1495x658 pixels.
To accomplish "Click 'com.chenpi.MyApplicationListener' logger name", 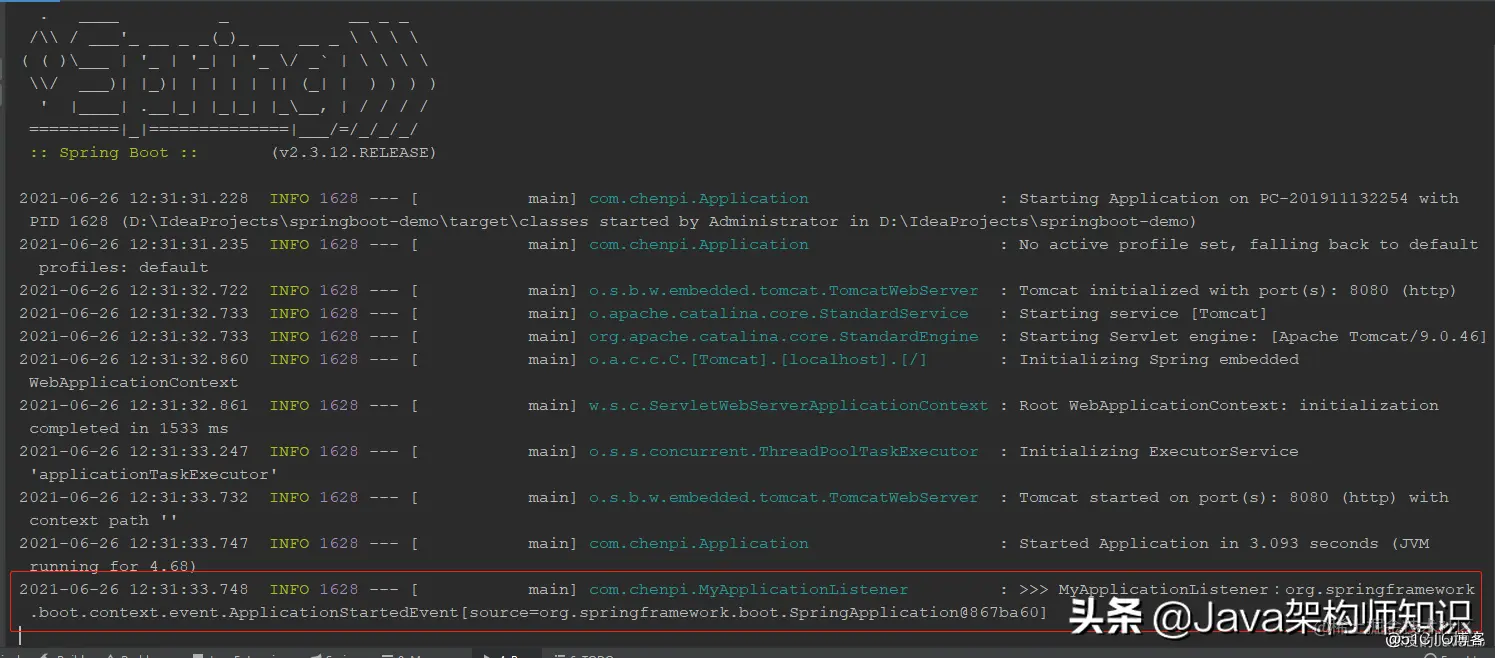I will tap(749, 590).
